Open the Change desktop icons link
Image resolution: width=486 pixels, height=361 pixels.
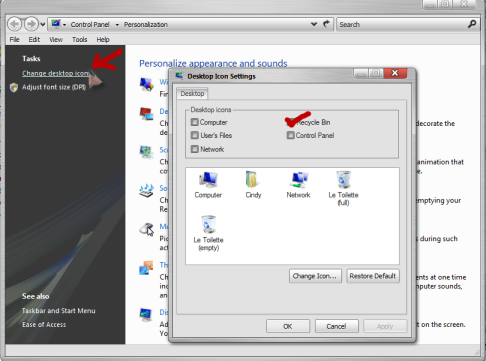point(56,73)
